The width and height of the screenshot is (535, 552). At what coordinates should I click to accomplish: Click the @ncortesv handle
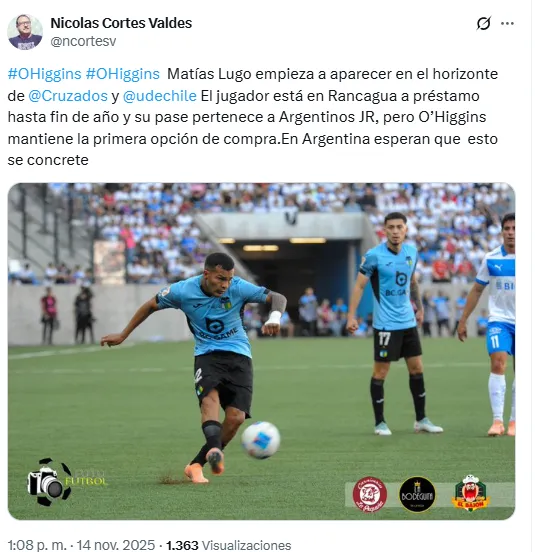pyautogui.click(x=83, y=41)
